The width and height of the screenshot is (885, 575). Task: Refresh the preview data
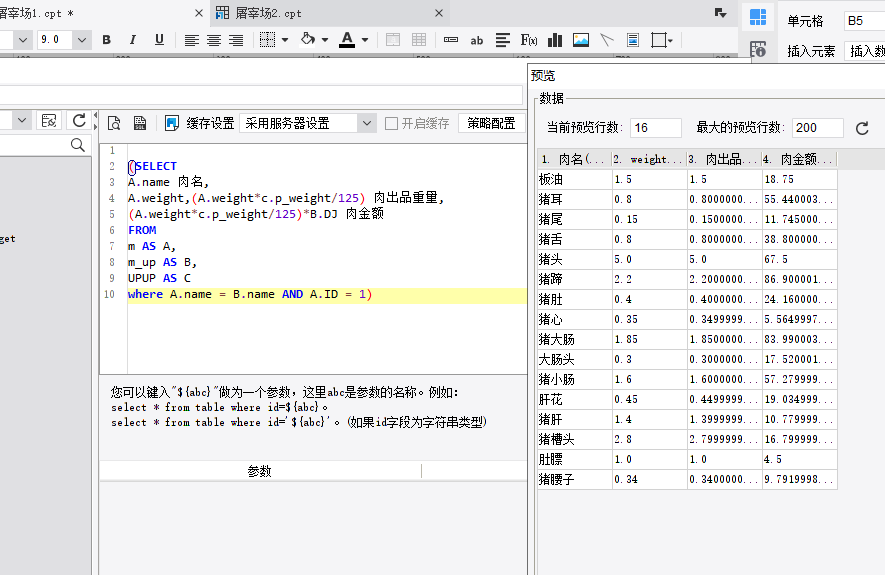pyautogui.click(x=862, y=128)
